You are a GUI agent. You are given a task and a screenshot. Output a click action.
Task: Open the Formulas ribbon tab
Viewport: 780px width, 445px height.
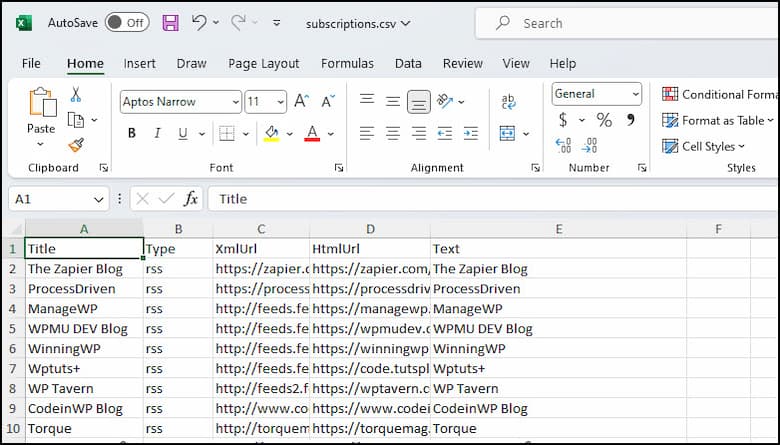coord(347,63)
